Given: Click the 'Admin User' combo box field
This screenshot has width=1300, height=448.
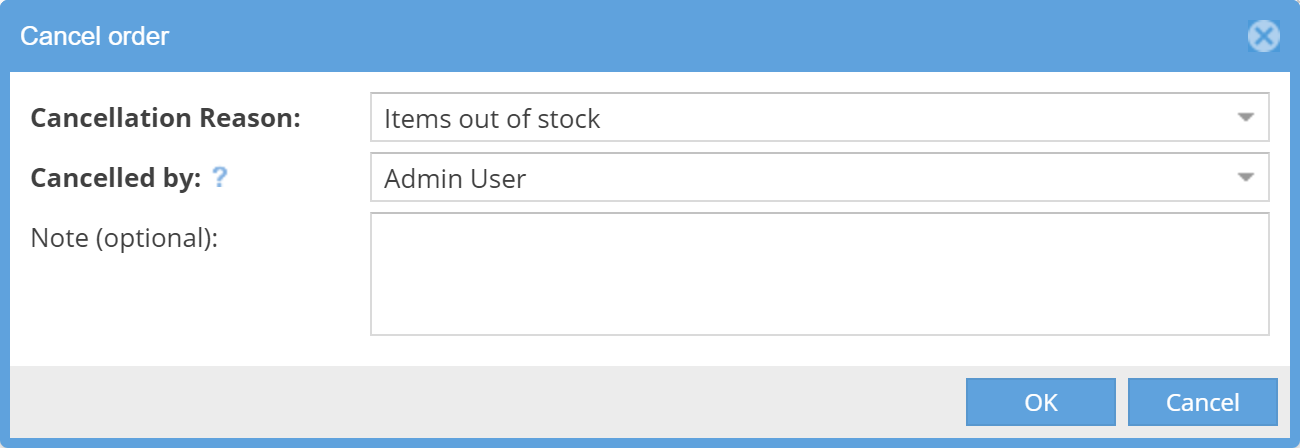Looking at the screenshot, I should coord(800,178).
